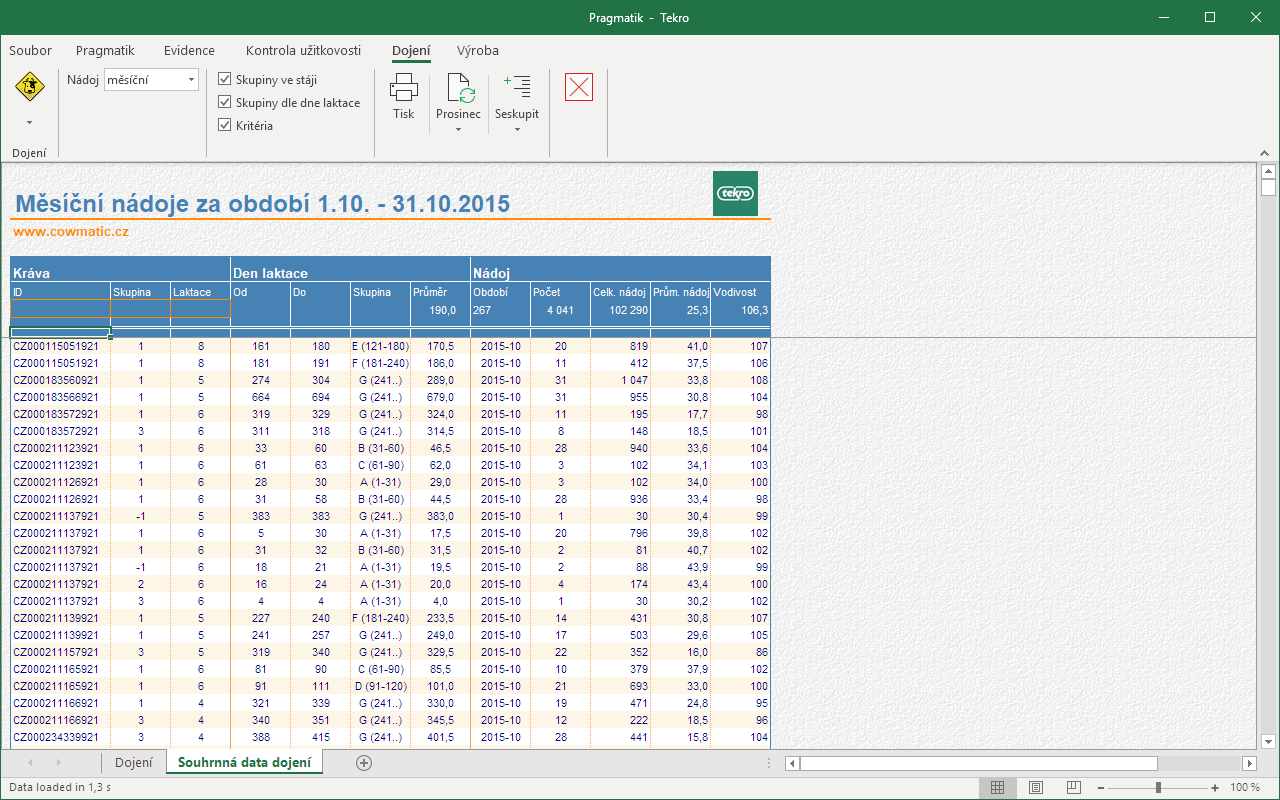Uncheck Skupiny ve stáji checkbox

click(225, 79)
